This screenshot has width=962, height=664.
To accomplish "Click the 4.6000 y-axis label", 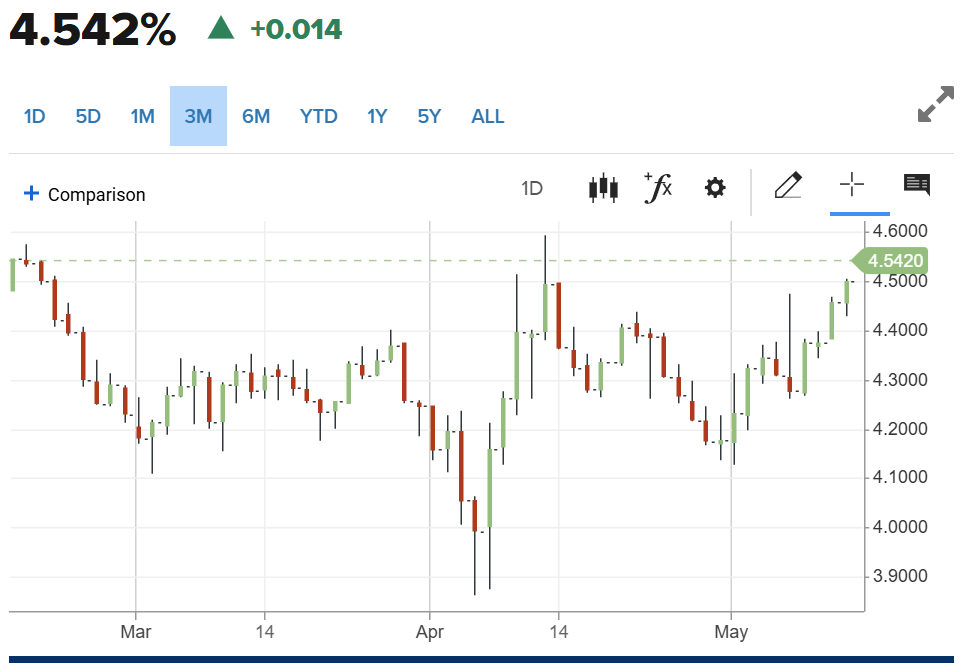I will [899, 231].
